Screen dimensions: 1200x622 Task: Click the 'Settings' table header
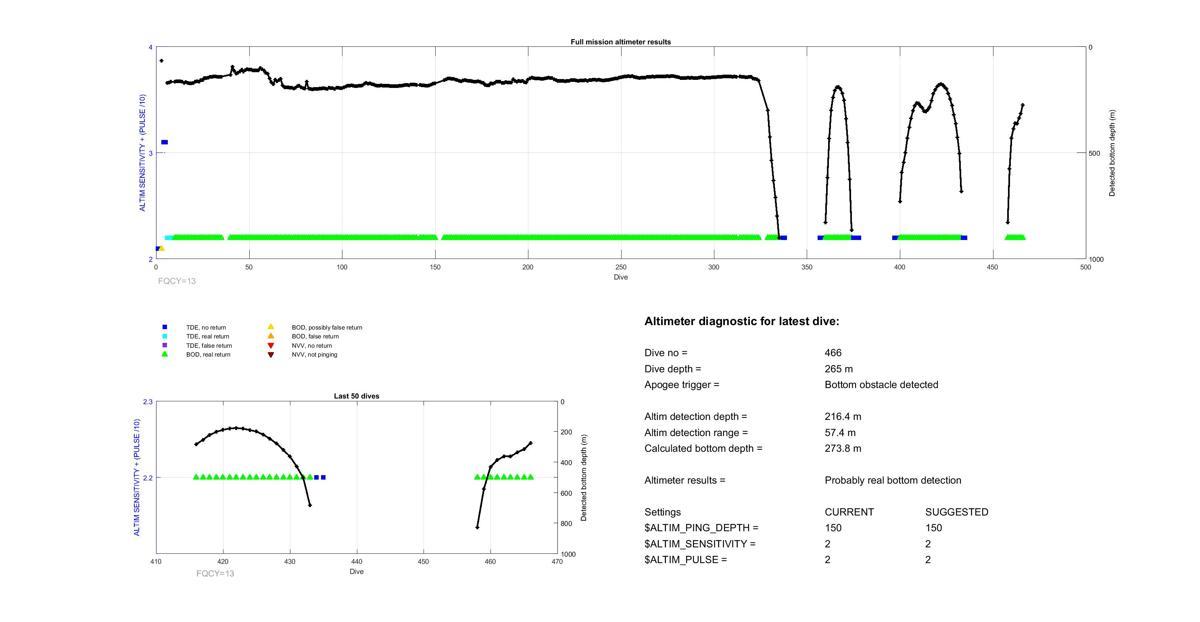tap(662, 512)
